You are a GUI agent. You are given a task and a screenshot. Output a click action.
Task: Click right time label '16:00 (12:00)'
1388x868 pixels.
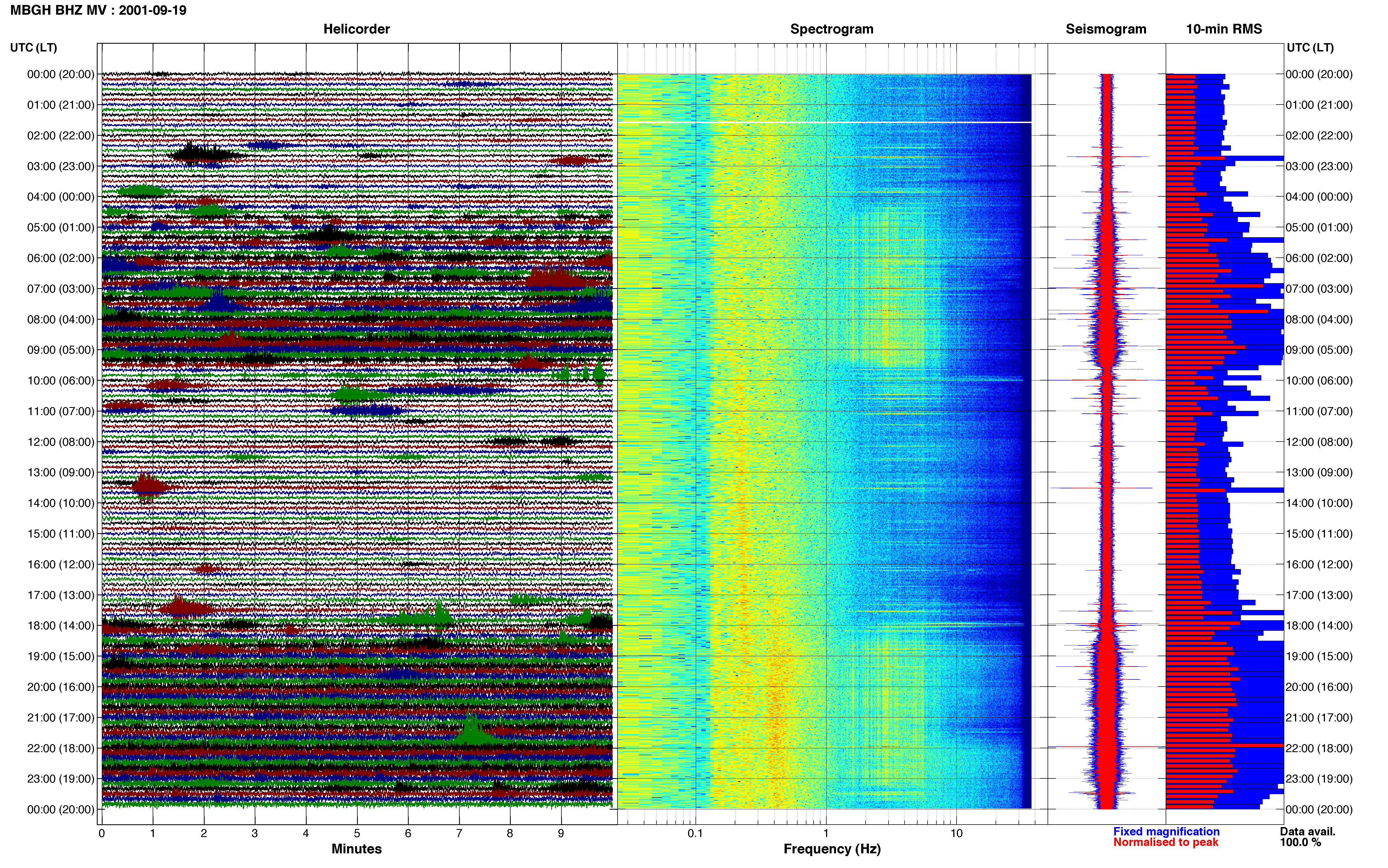[1319, 565]
